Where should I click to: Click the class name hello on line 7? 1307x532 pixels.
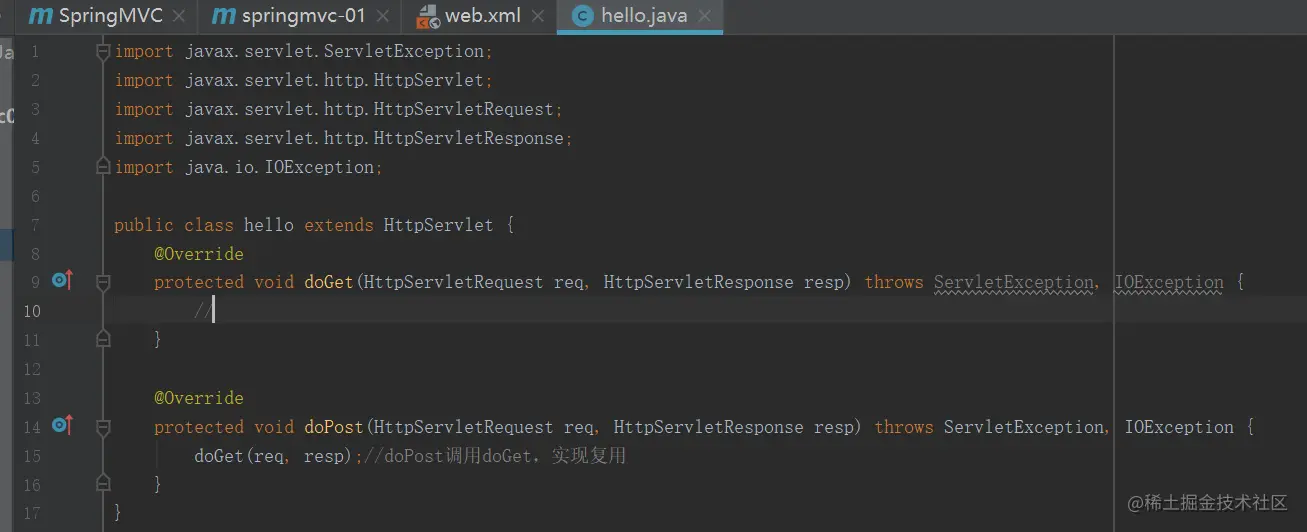[269, 225]
